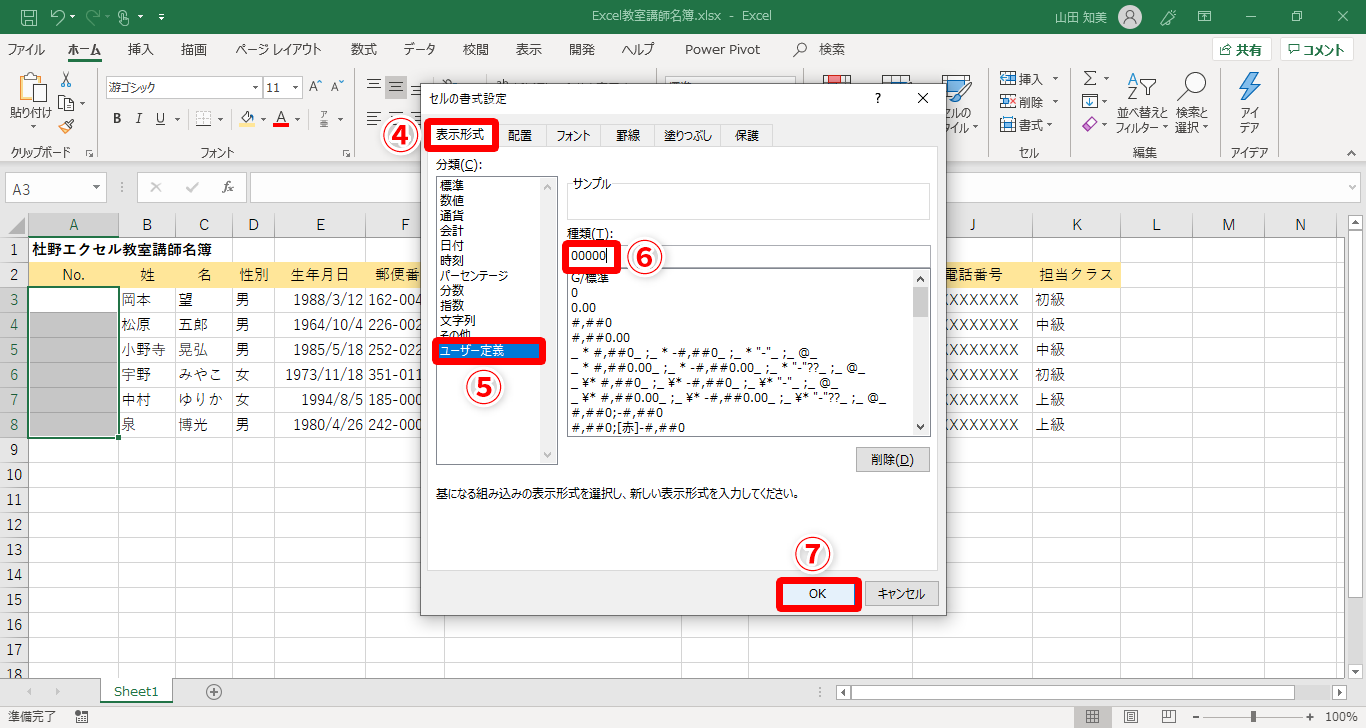Image resolution: width=1366 pixels, height=728 pixels.
Task: Click the Copy icon in the clipboard group
Action: (x=66, y=103)
